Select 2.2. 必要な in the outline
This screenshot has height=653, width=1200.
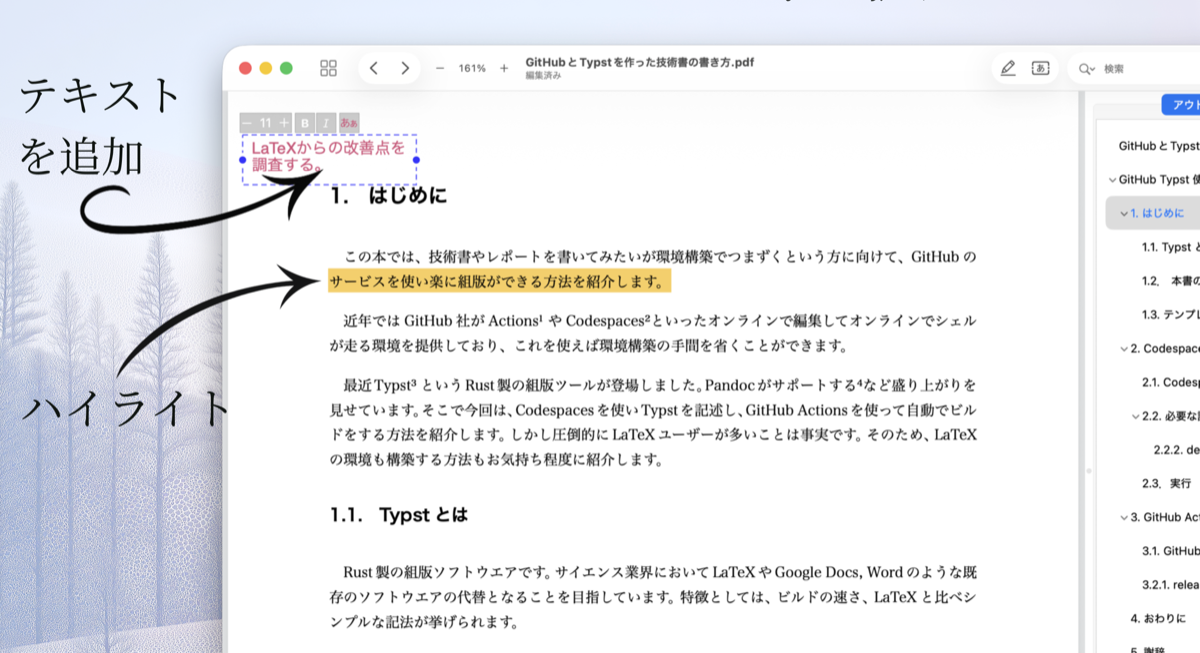[x=1170, y=416]
